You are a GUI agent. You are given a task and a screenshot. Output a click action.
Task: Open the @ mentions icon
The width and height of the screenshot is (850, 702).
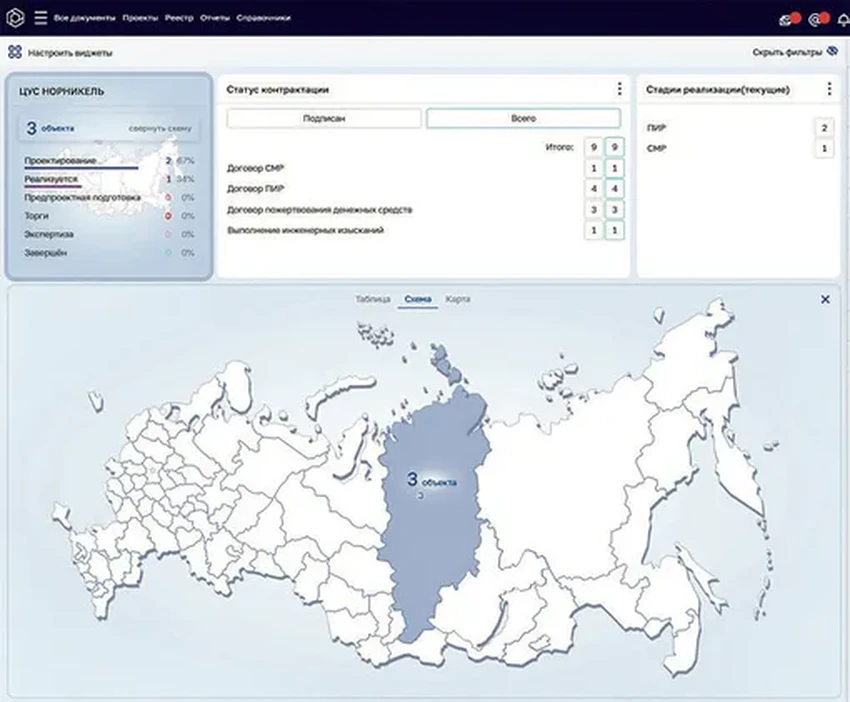click(x=815, y=18)
